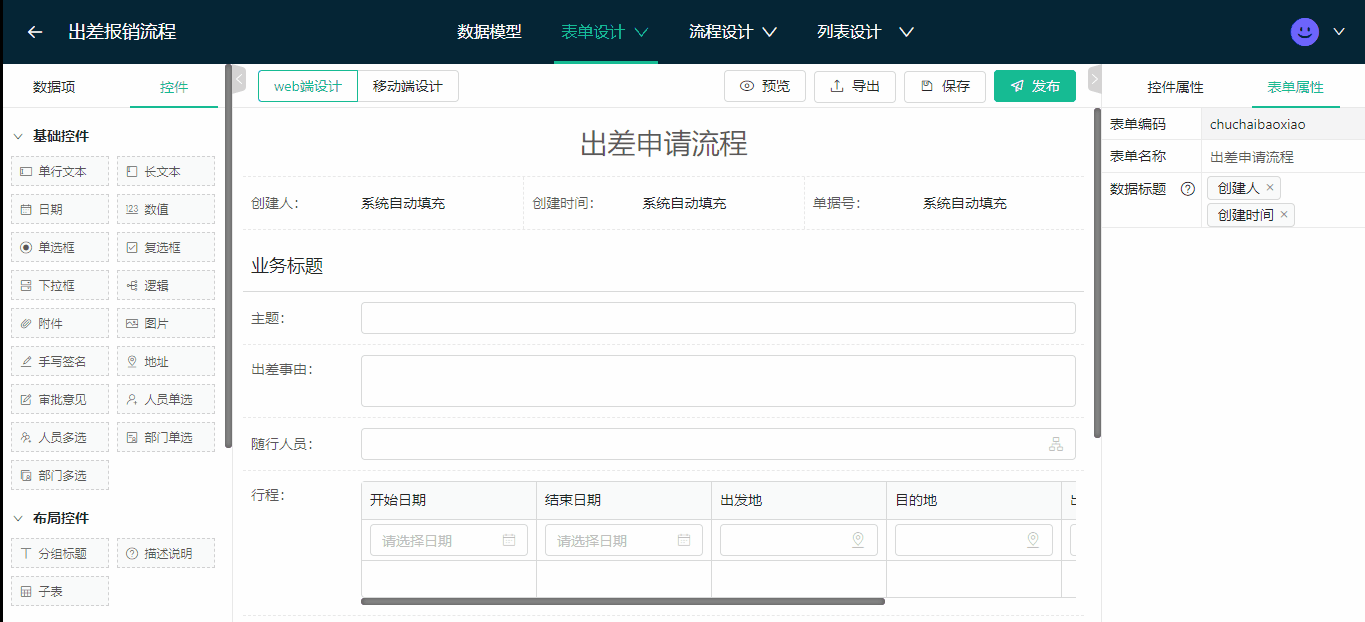Viewport: 1365px width, 622px height.
Task: Select the 控件 tab
Action: coord(174,87)
